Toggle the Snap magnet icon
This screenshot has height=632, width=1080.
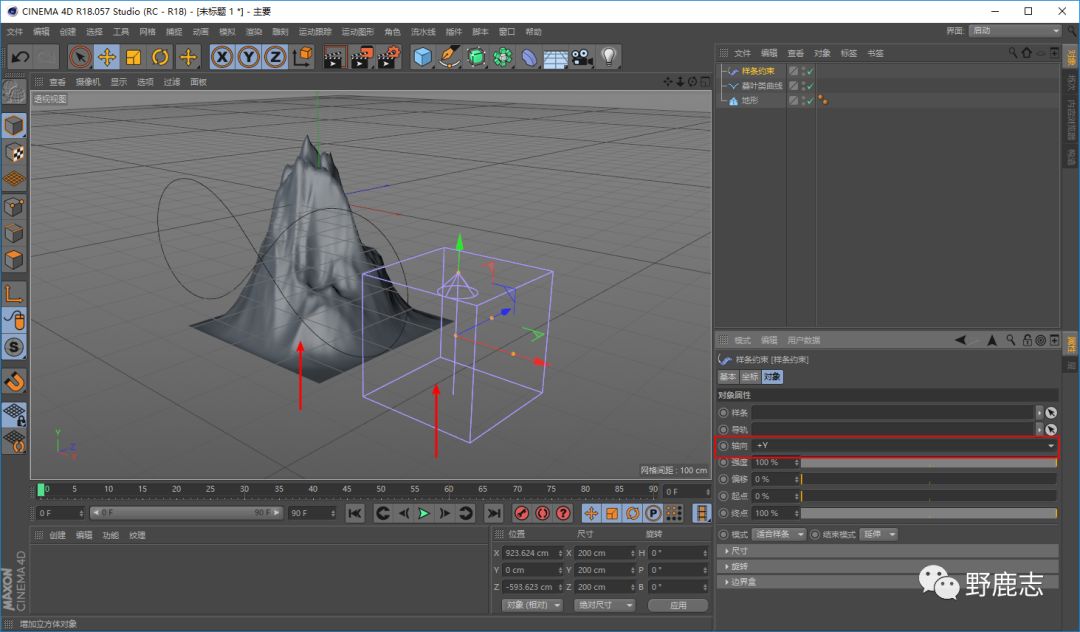click(x=14, y=381)
